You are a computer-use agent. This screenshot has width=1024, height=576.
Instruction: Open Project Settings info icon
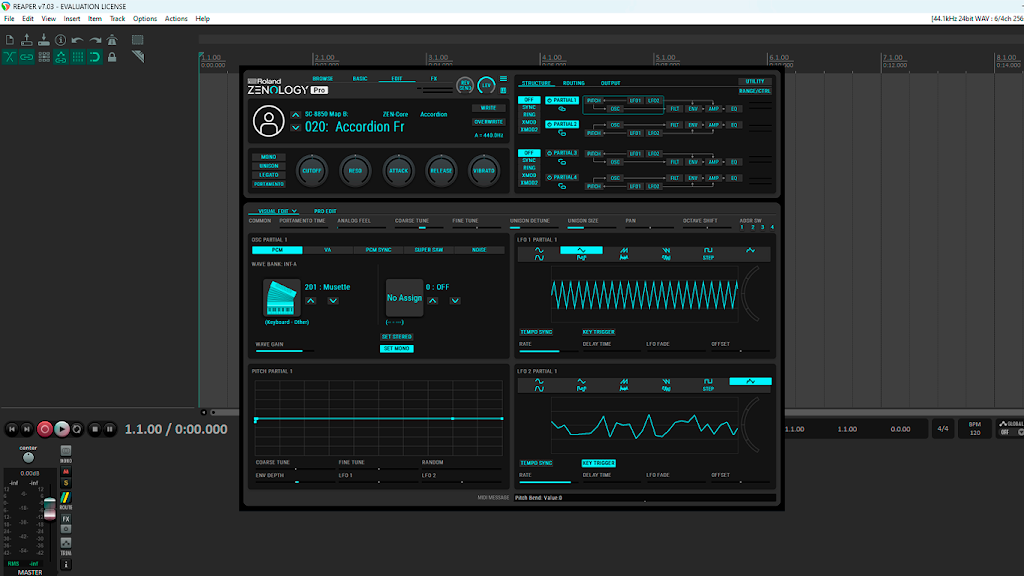click(61, 40)
